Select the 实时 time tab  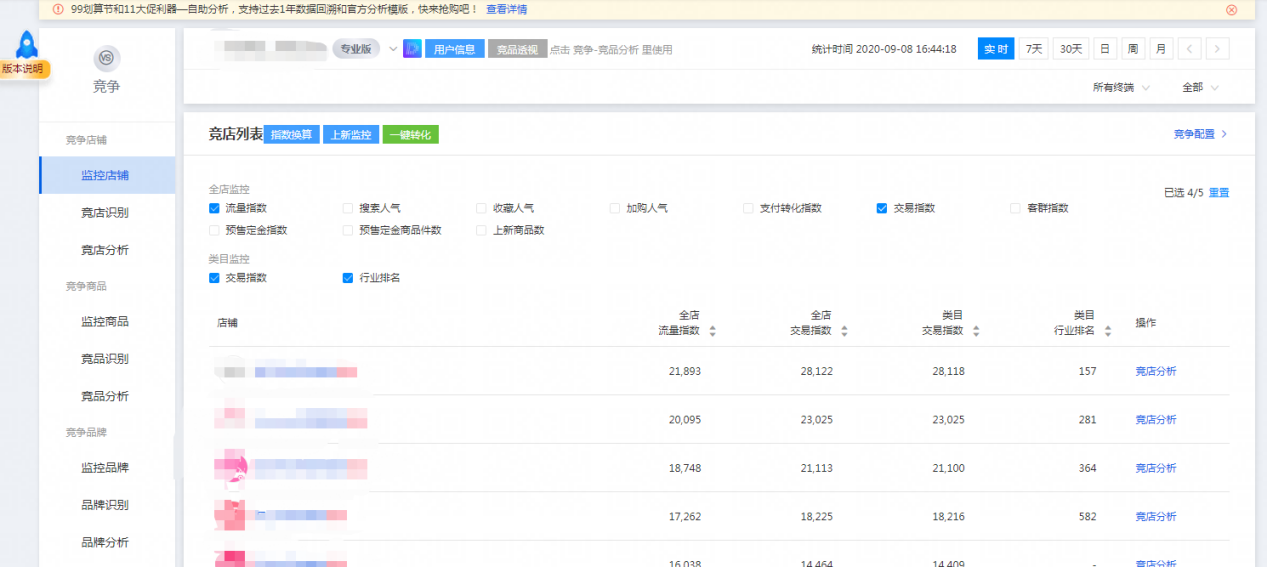pyautogui.click(x=996, y=48)
